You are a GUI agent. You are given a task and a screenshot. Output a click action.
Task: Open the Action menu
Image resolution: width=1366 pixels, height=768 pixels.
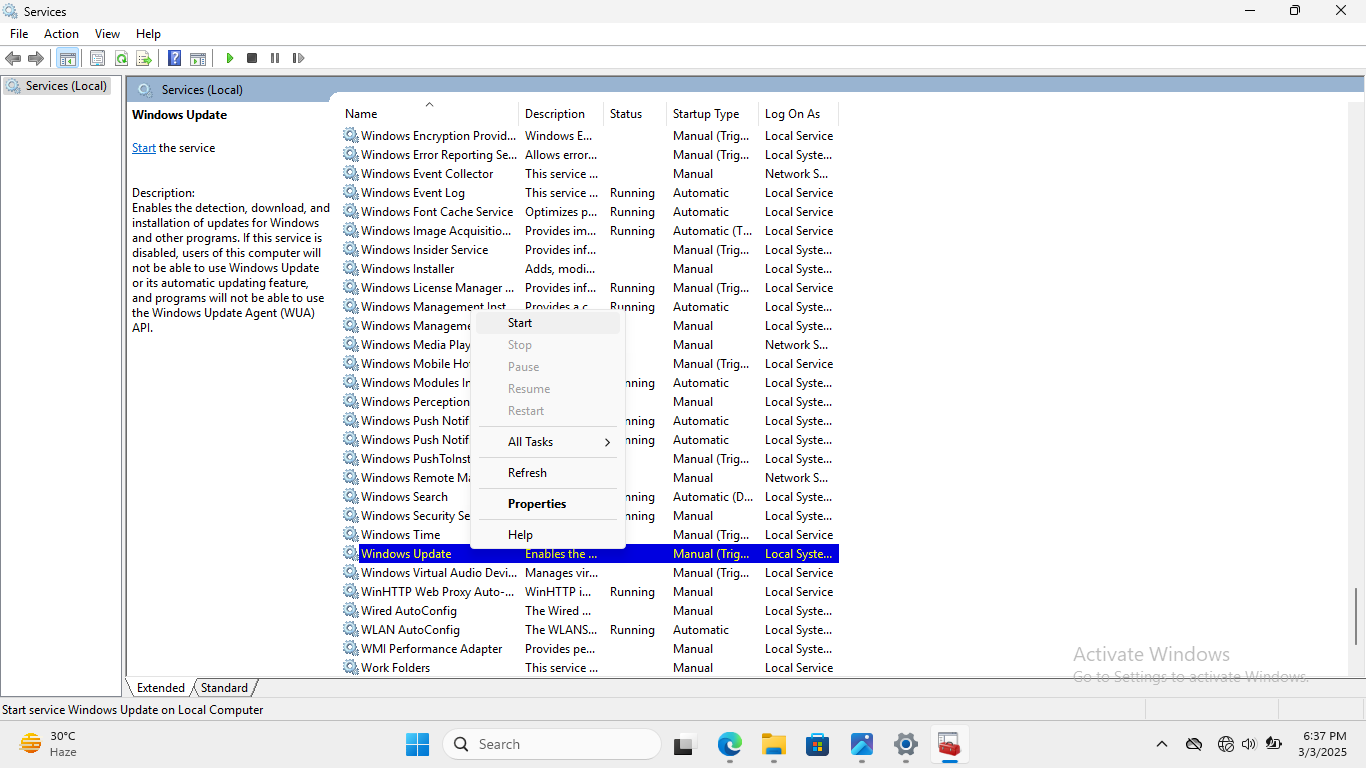61,34
